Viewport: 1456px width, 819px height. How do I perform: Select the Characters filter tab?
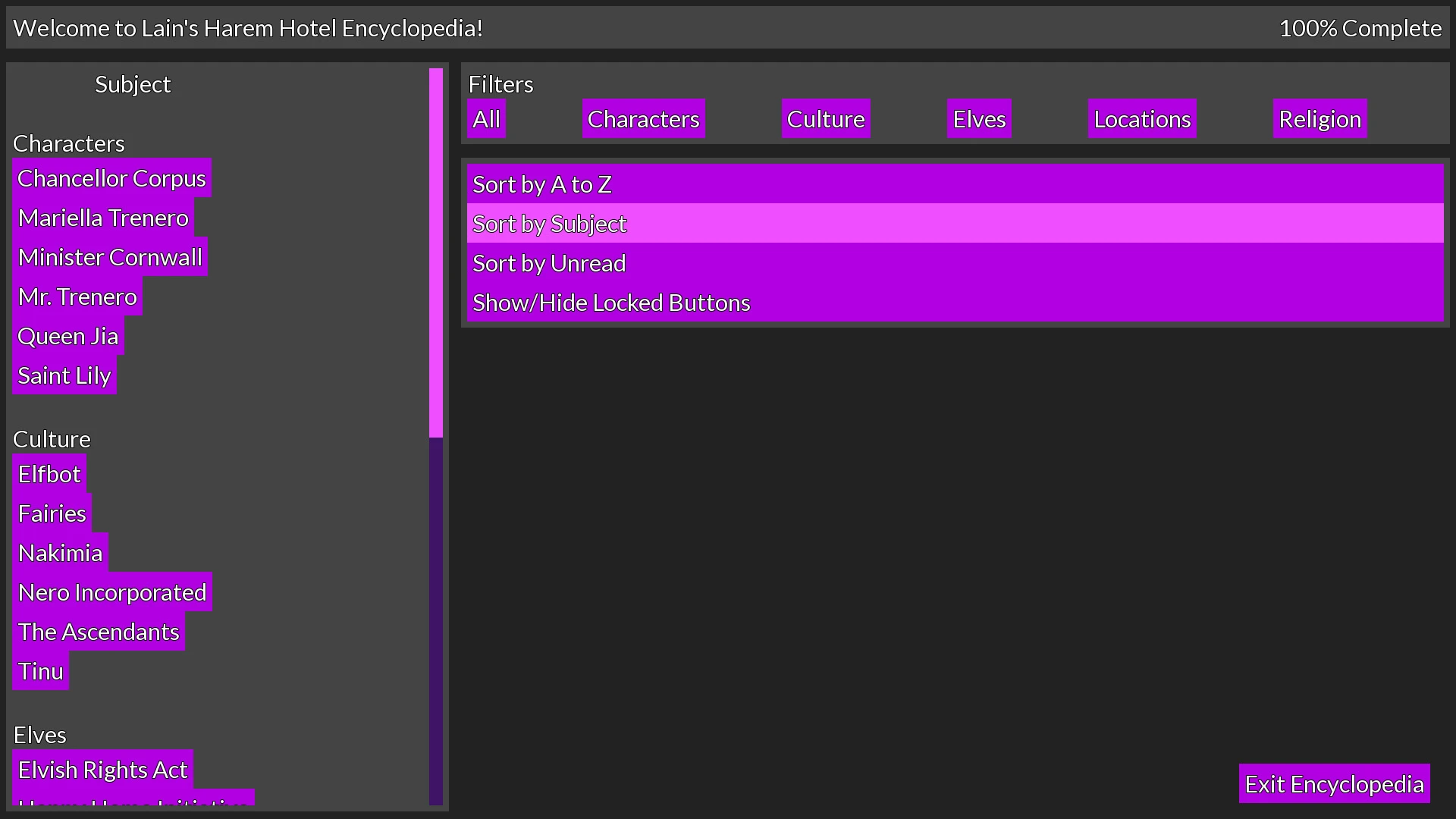643,118
